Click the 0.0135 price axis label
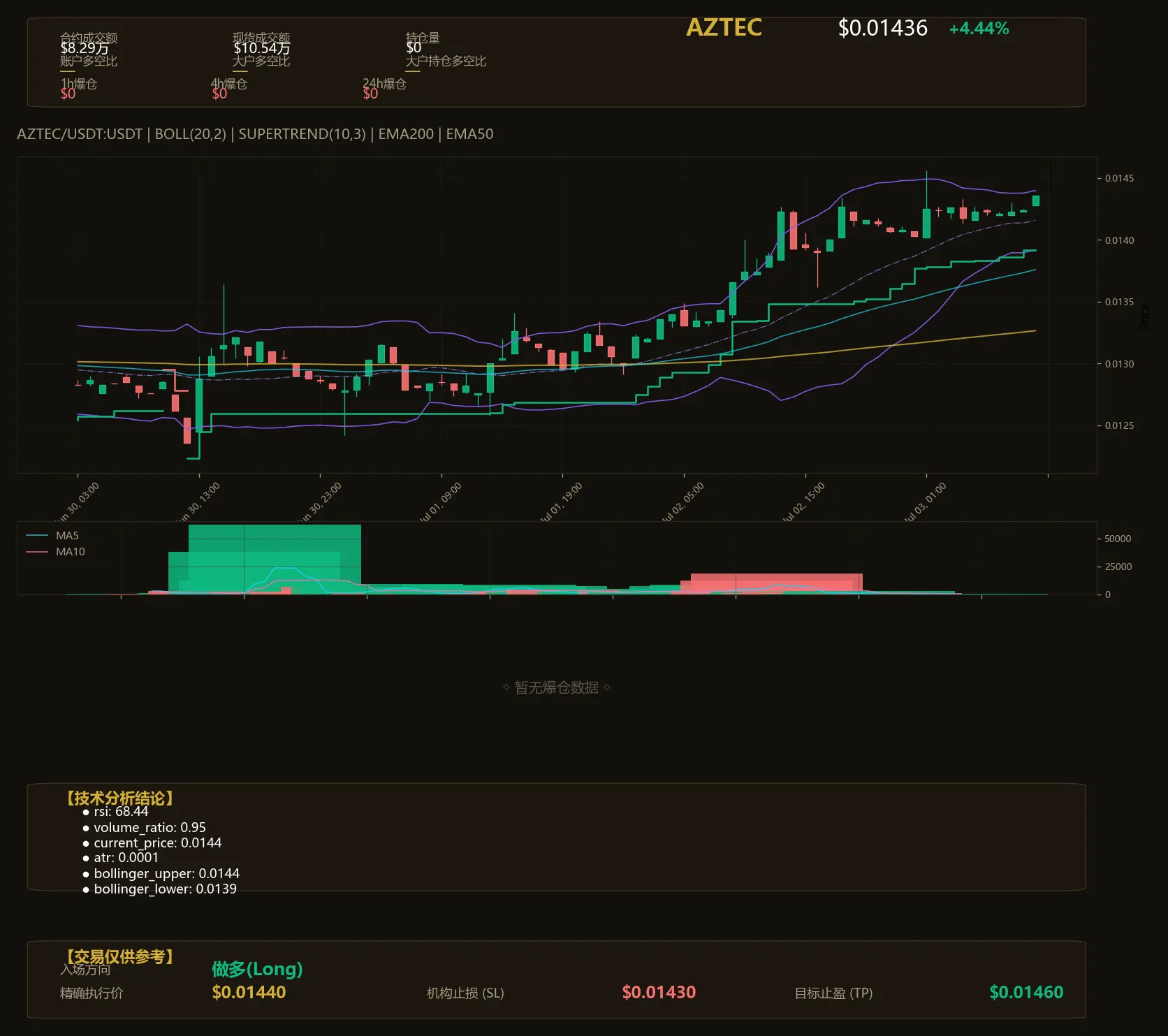 (1119, 302)
